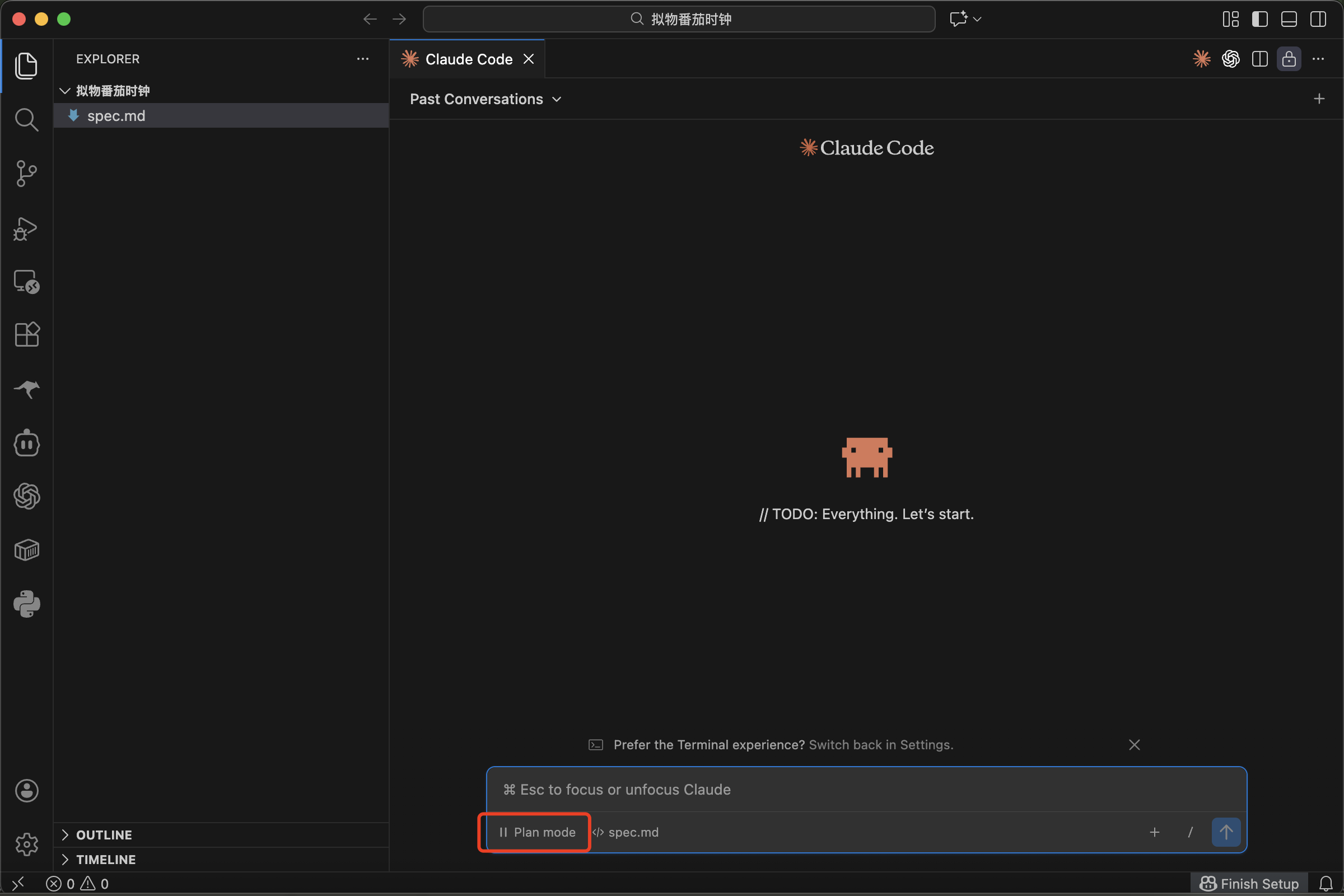Close the Claude Code tab
1344x896 pixels.
pyautogui.click(x=529, y=59)
